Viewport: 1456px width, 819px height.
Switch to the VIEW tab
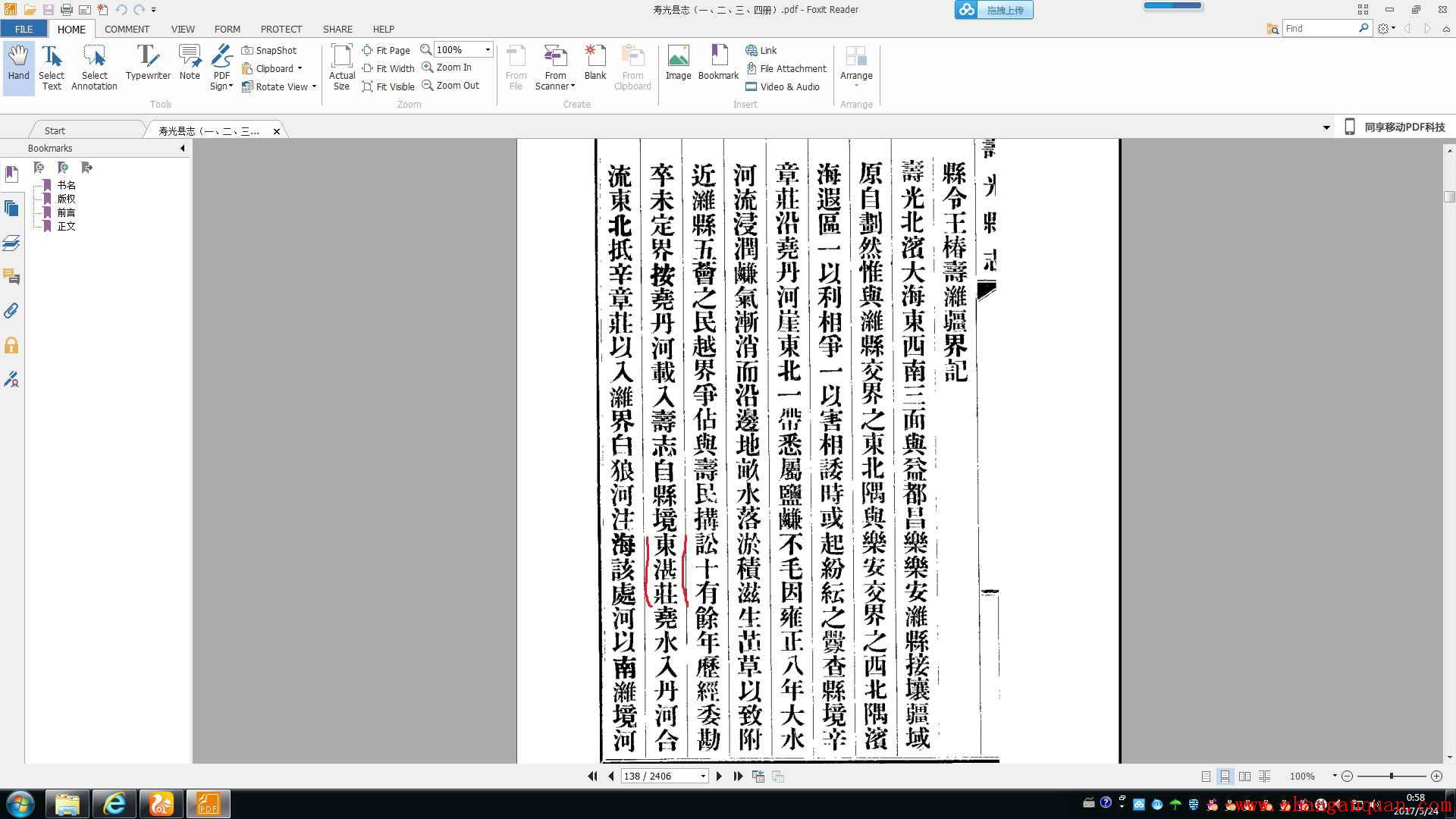[183, 29]
